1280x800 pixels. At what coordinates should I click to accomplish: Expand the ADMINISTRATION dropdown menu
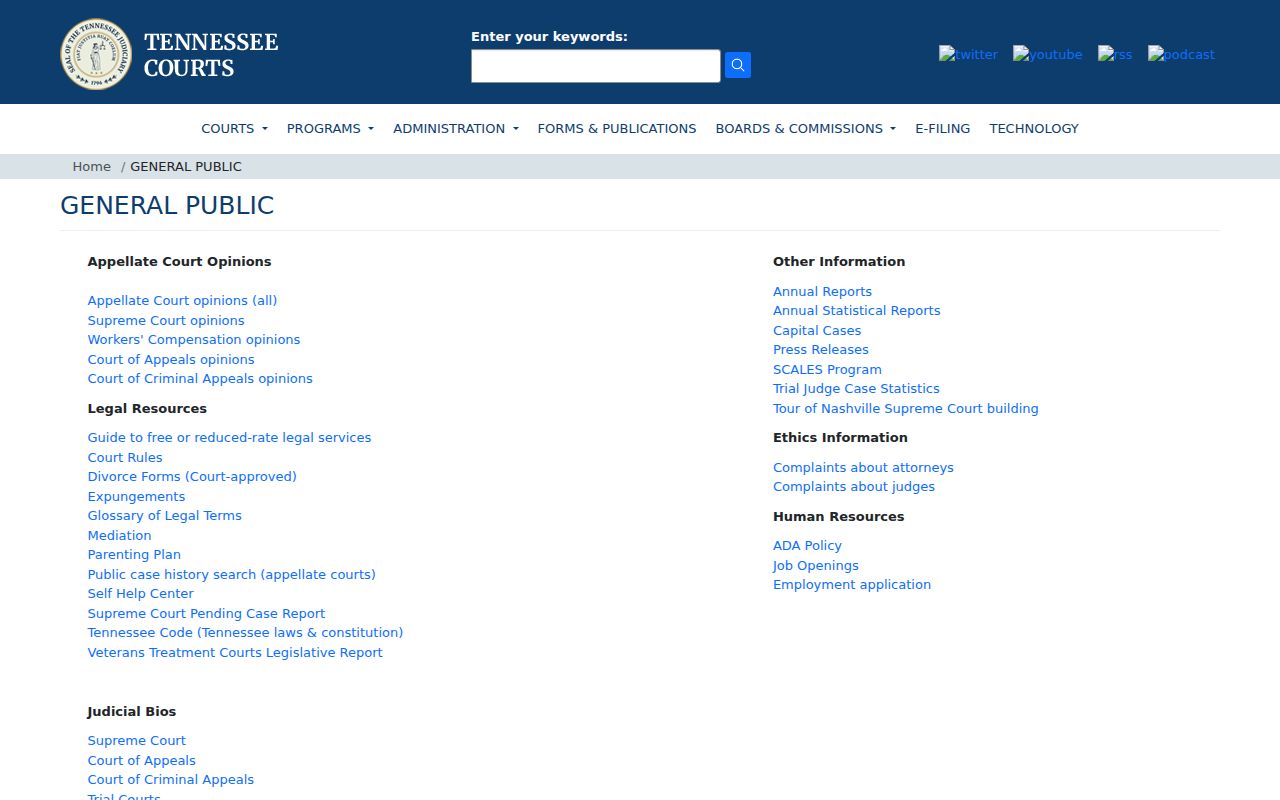456,128
